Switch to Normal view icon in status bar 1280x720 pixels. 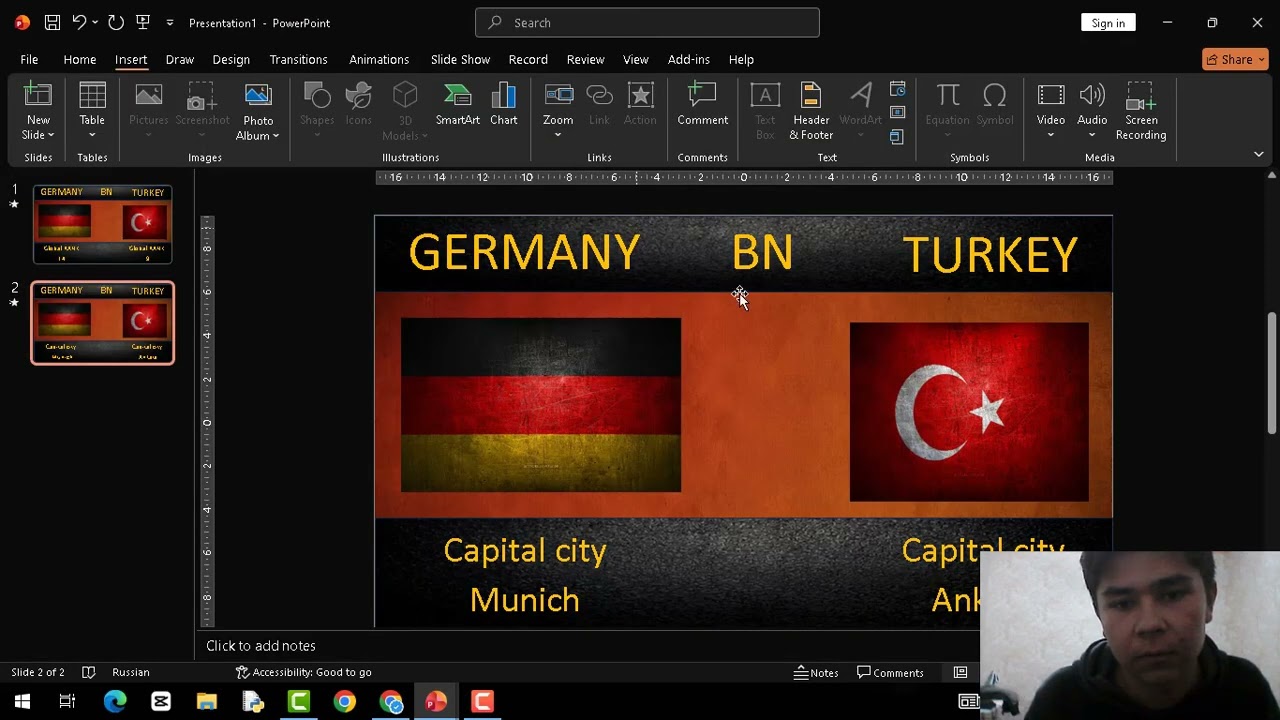click(961, 672)
